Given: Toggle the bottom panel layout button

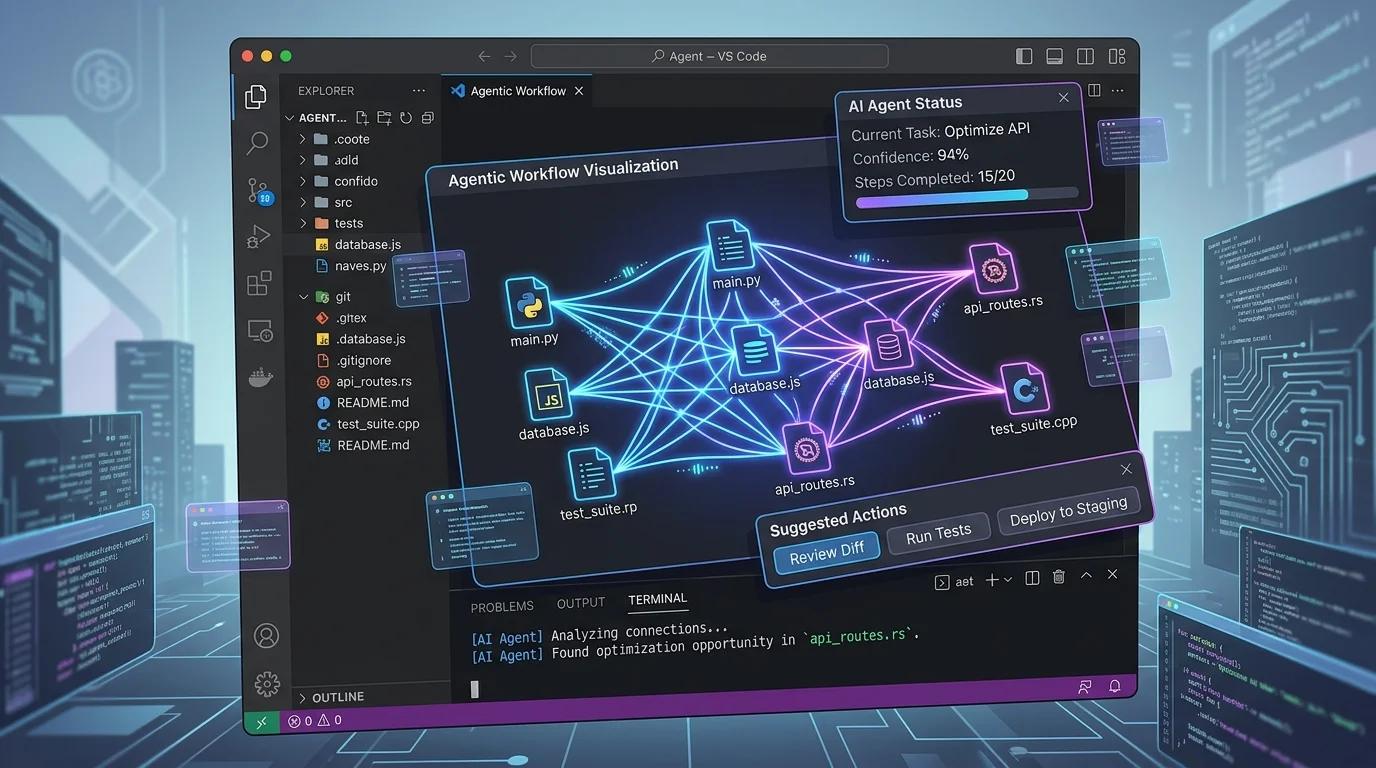Looking at the screenshot, I should [x=1054, y=57].
